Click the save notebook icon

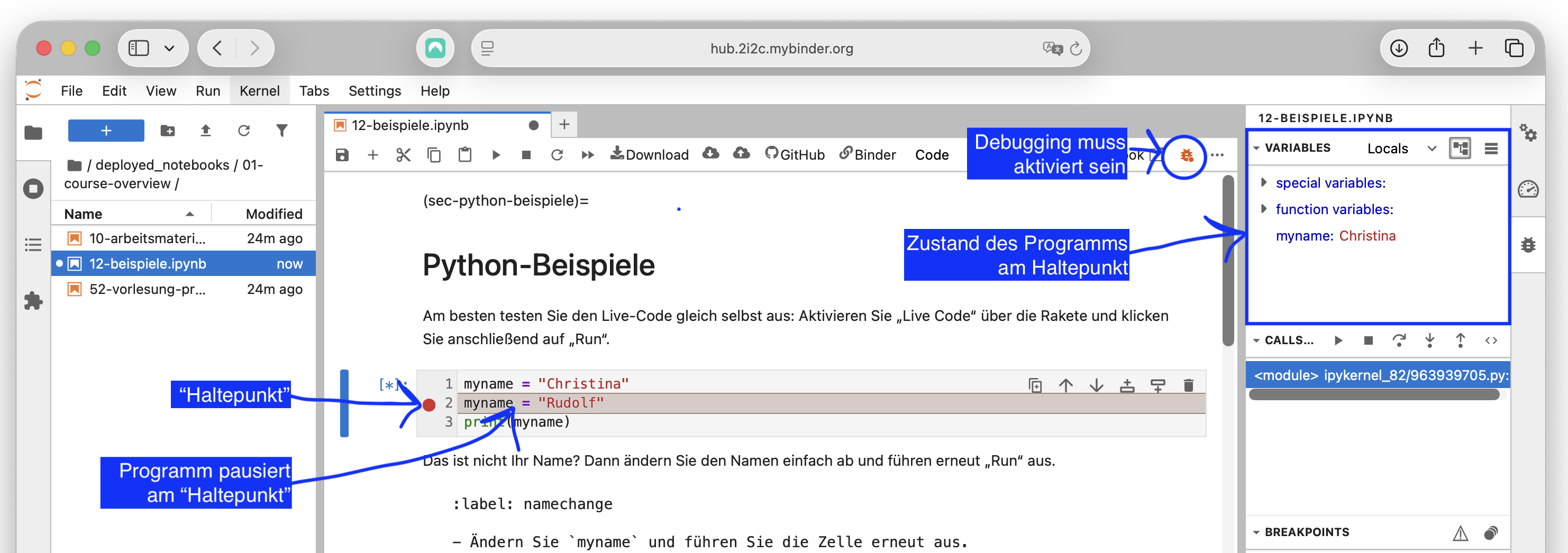tap(342, 155)
